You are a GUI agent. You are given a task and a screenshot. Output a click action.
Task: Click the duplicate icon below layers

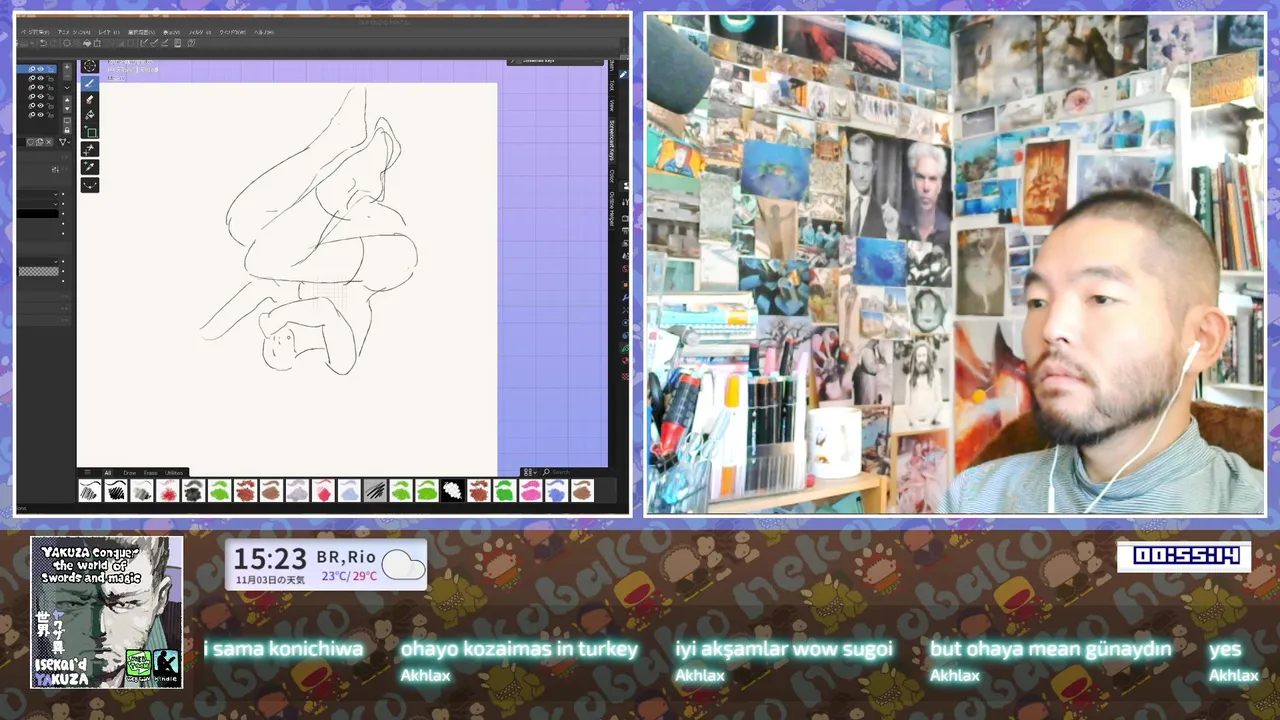coord(39,142)
